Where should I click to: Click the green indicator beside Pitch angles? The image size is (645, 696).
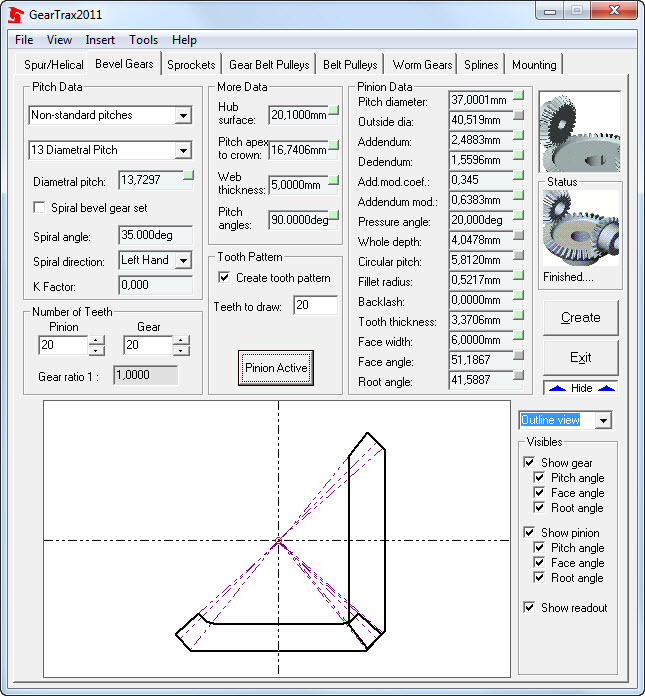(x=333, y=215)
